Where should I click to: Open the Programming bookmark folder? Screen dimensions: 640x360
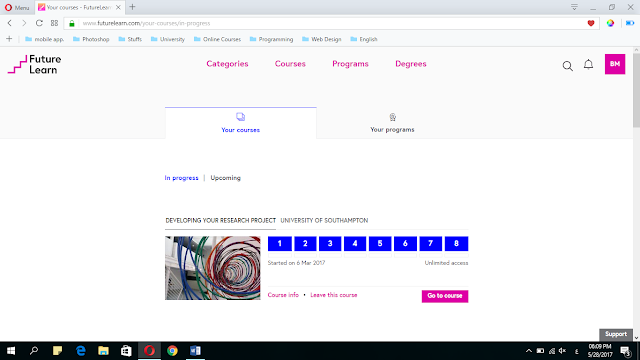click(271, 39)
